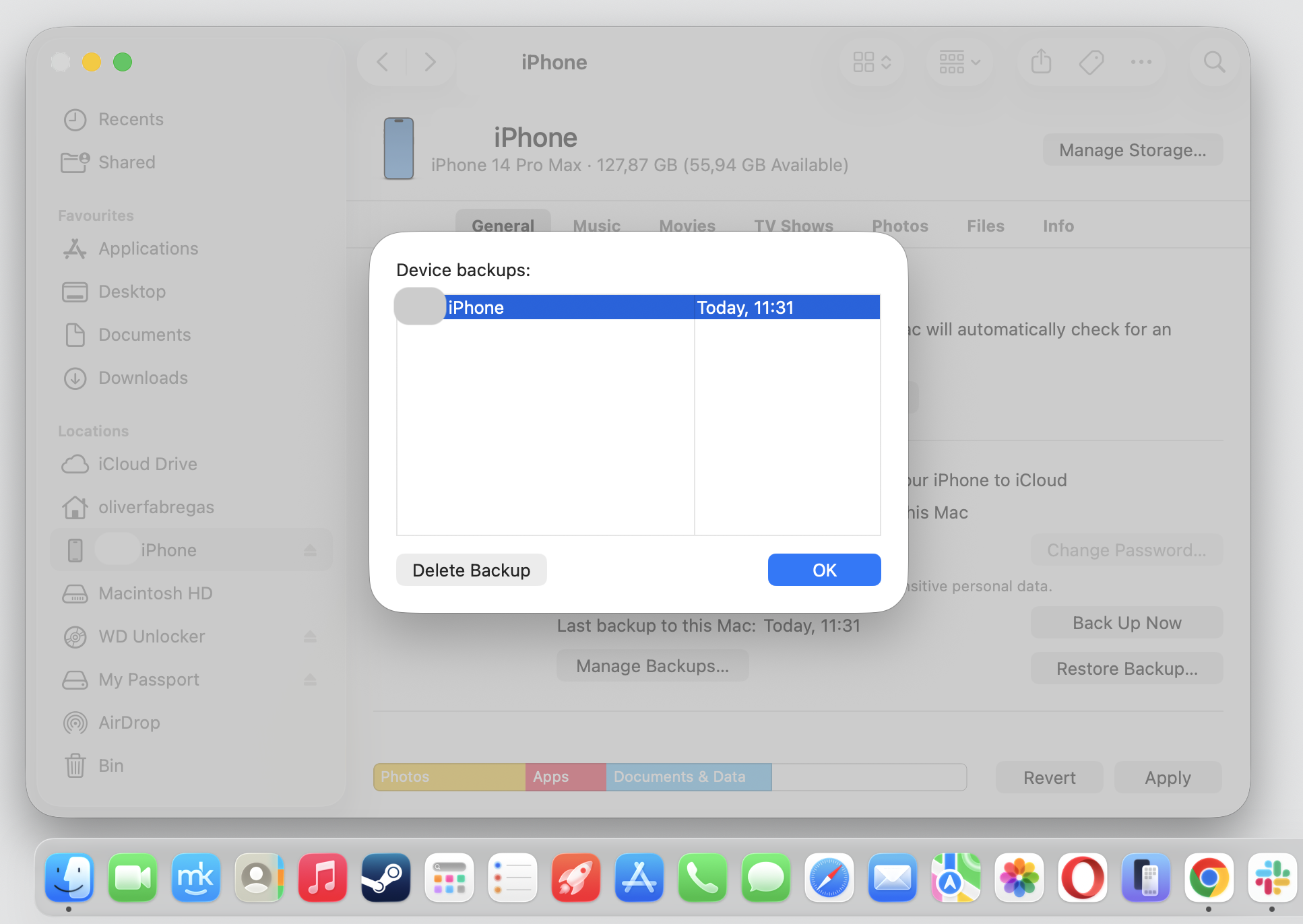Click the Back Up Now button
This screenshot has width=1303, height=924.
pyautogui.click(x=1126, y=622)
